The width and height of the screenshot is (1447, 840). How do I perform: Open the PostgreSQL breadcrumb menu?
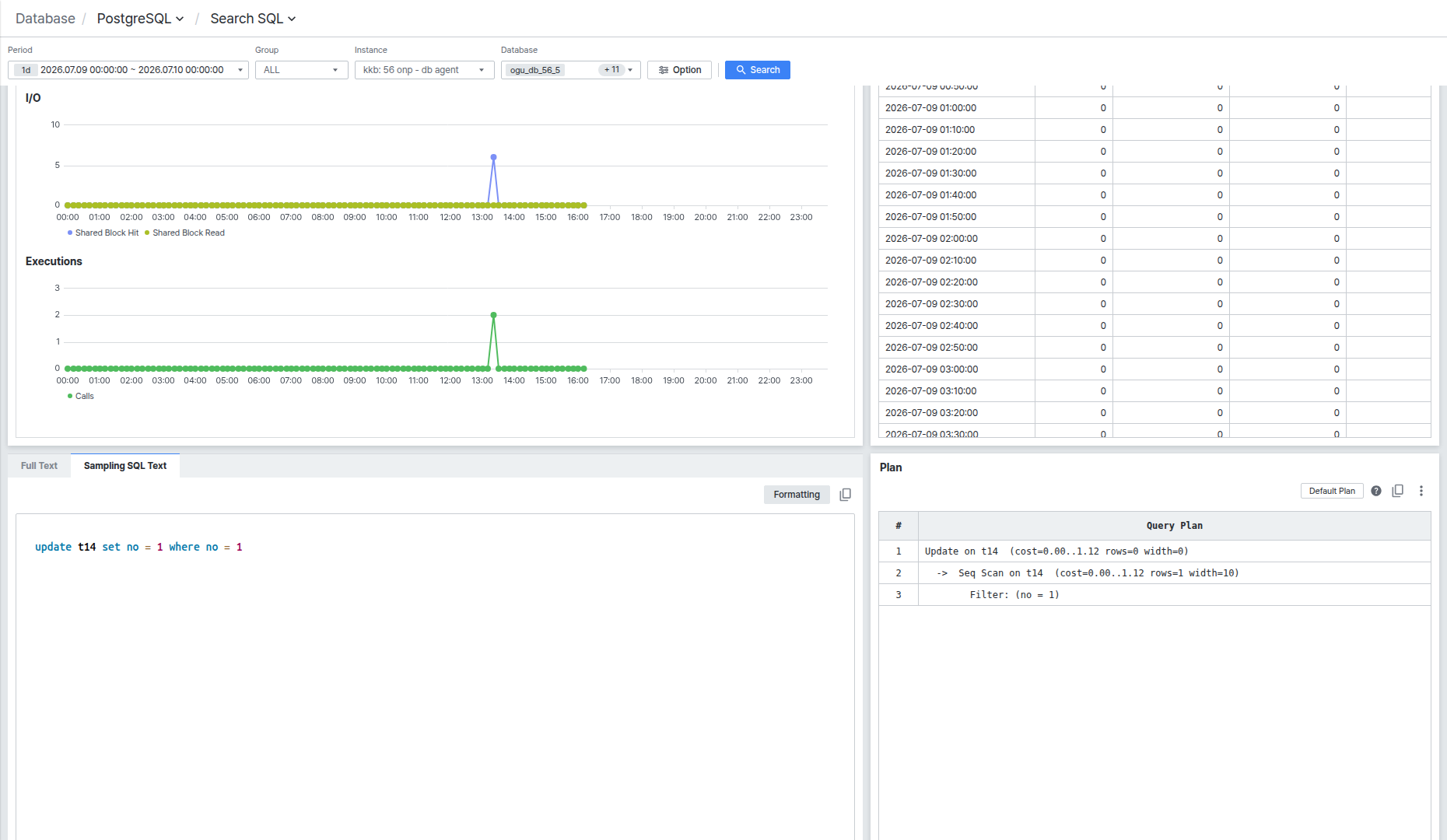coord(141,19)
